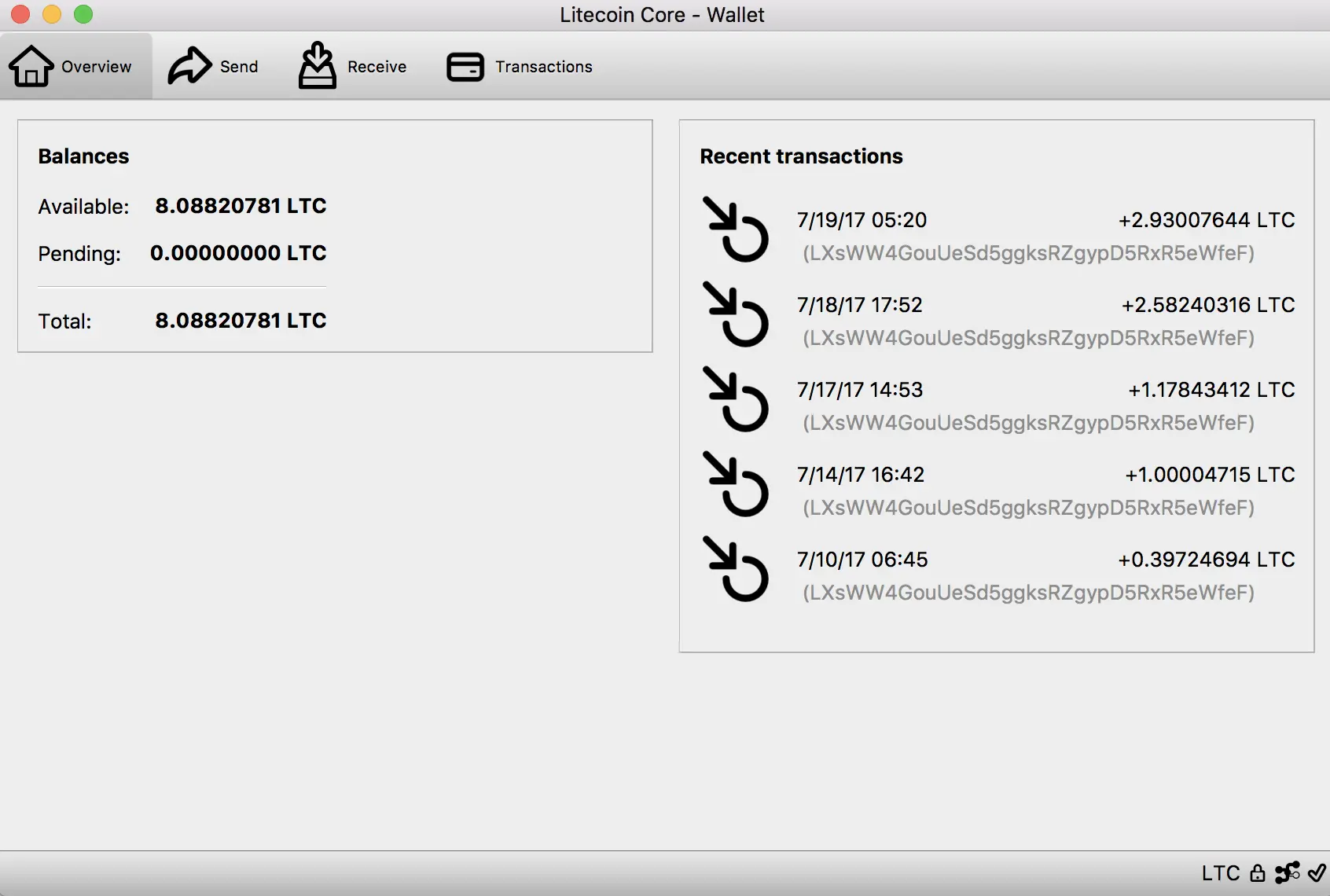The image size is (1330, 896).
Task: Click the Pending balance 0.00000000 LTC
Action: (238, 253)
